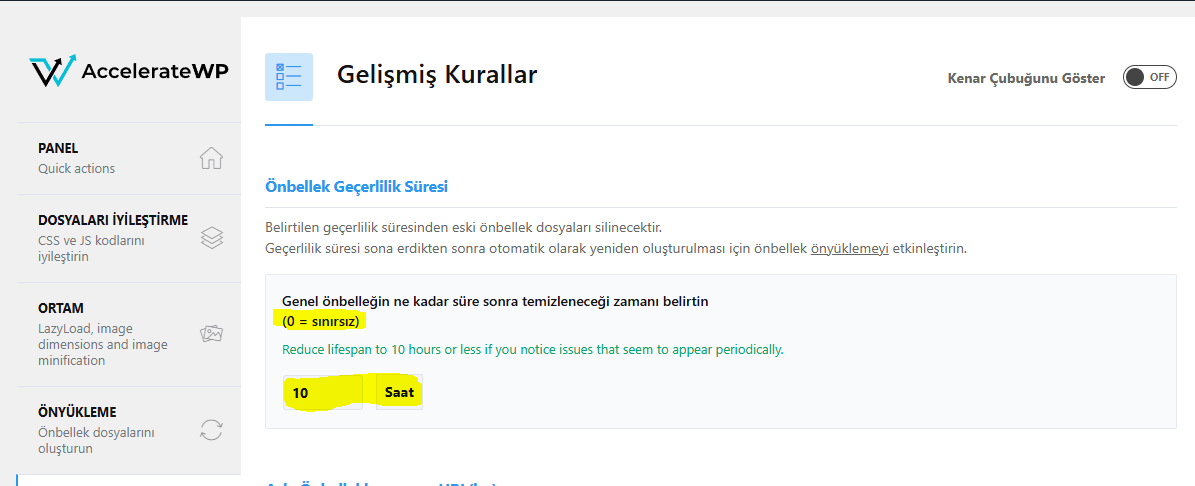Switch to the ÖNYÜKLEME menu section
This screenshot has width=1195, height=486.
pos(77,412)
